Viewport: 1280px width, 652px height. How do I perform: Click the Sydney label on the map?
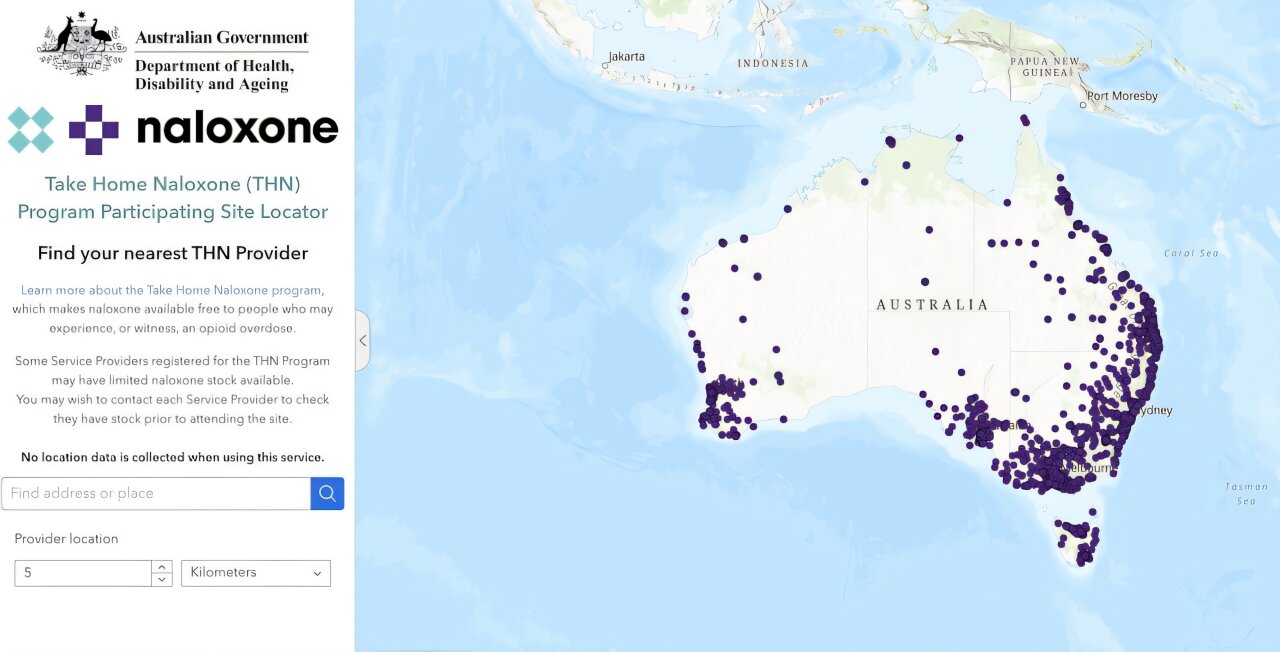click(x=1155, y=410)
